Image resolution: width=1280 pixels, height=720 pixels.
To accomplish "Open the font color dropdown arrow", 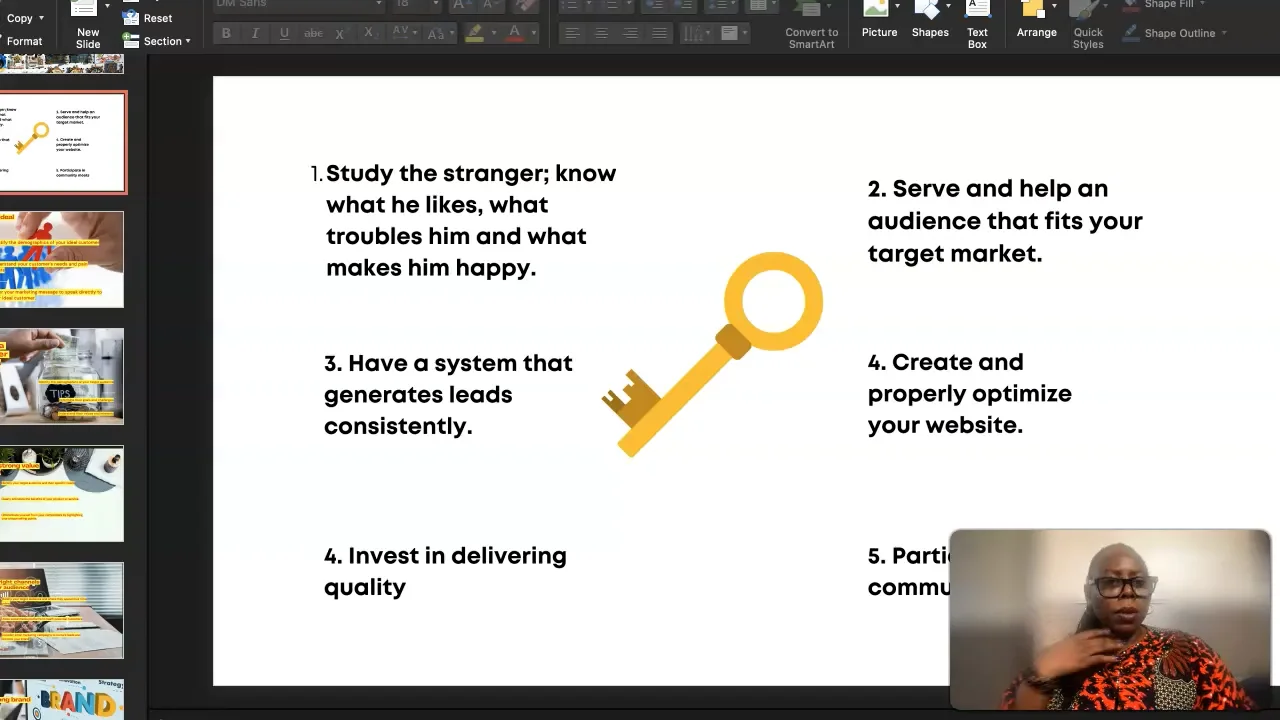I will [x=534, y=33].
